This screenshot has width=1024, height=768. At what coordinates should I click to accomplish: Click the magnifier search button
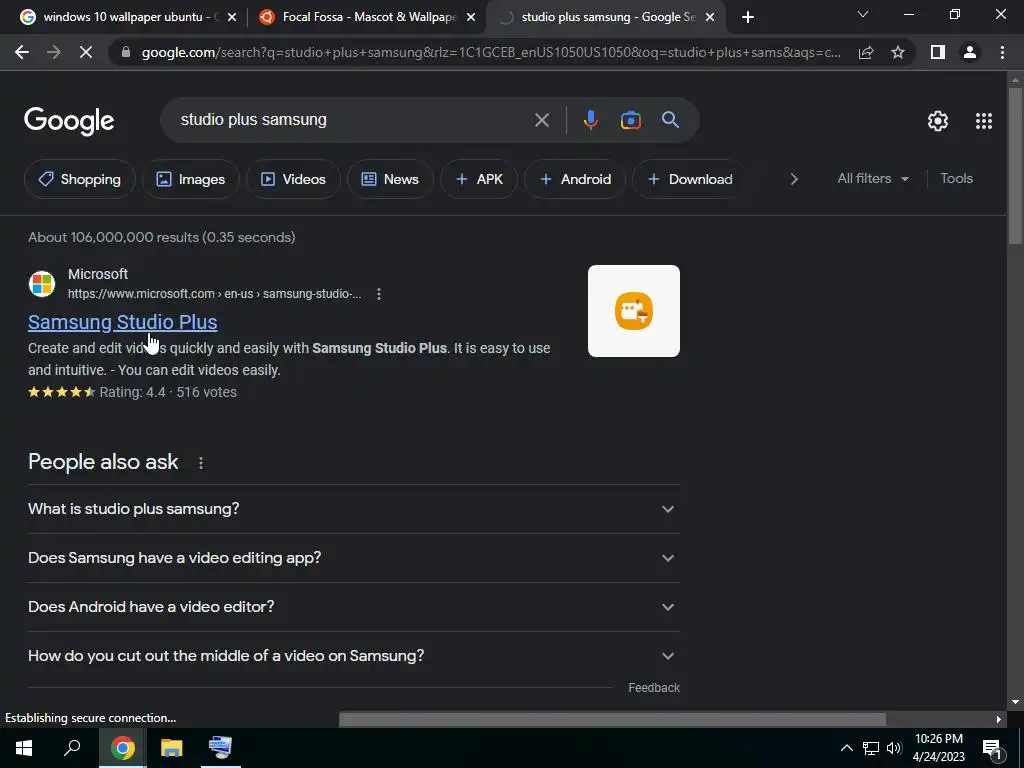(x=670, y=120)
